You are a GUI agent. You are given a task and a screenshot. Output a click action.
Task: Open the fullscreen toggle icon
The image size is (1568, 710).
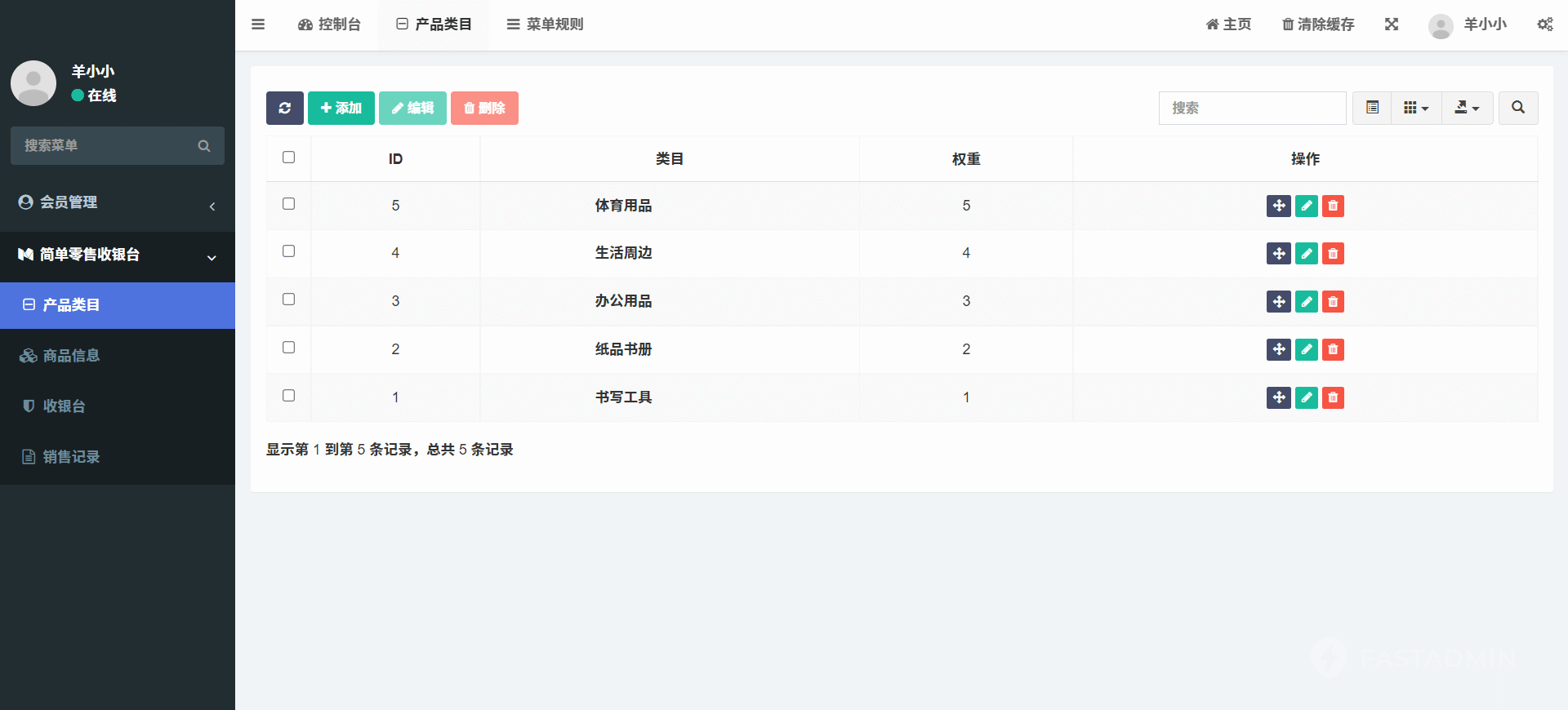pos(1392,24)
